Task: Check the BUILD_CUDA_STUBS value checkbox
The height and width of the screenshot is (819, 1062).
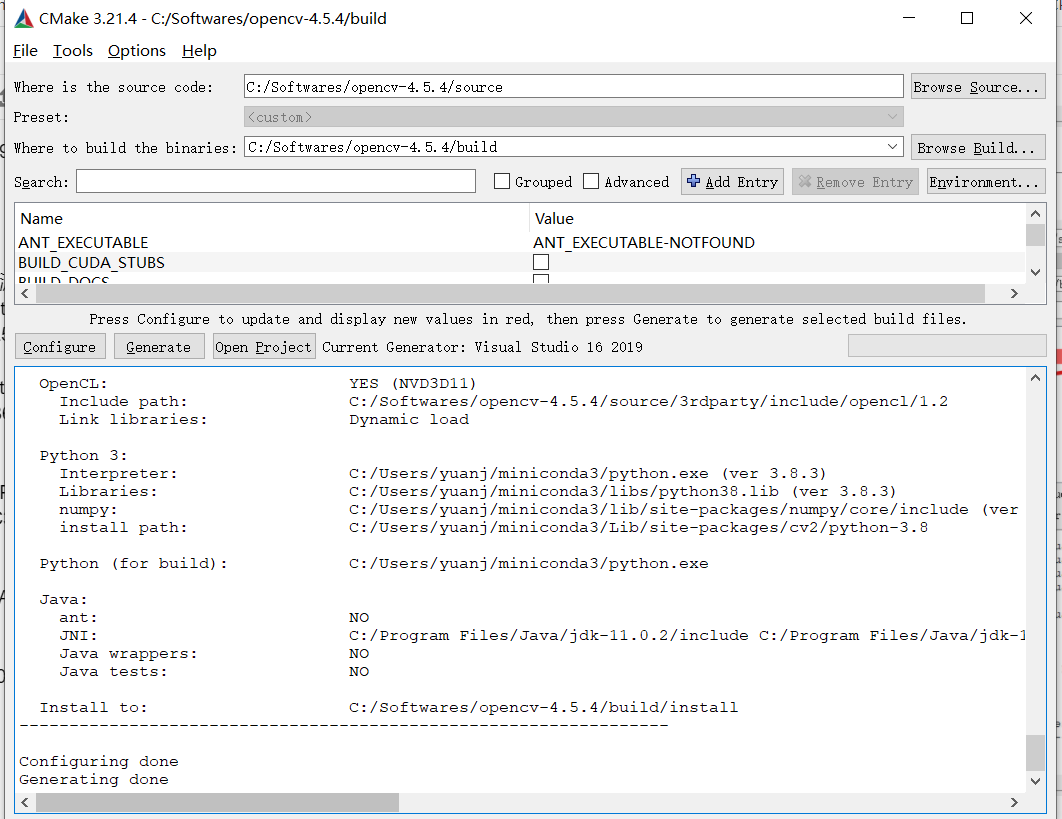Action: pyautogui.click(x=540, y=261)
